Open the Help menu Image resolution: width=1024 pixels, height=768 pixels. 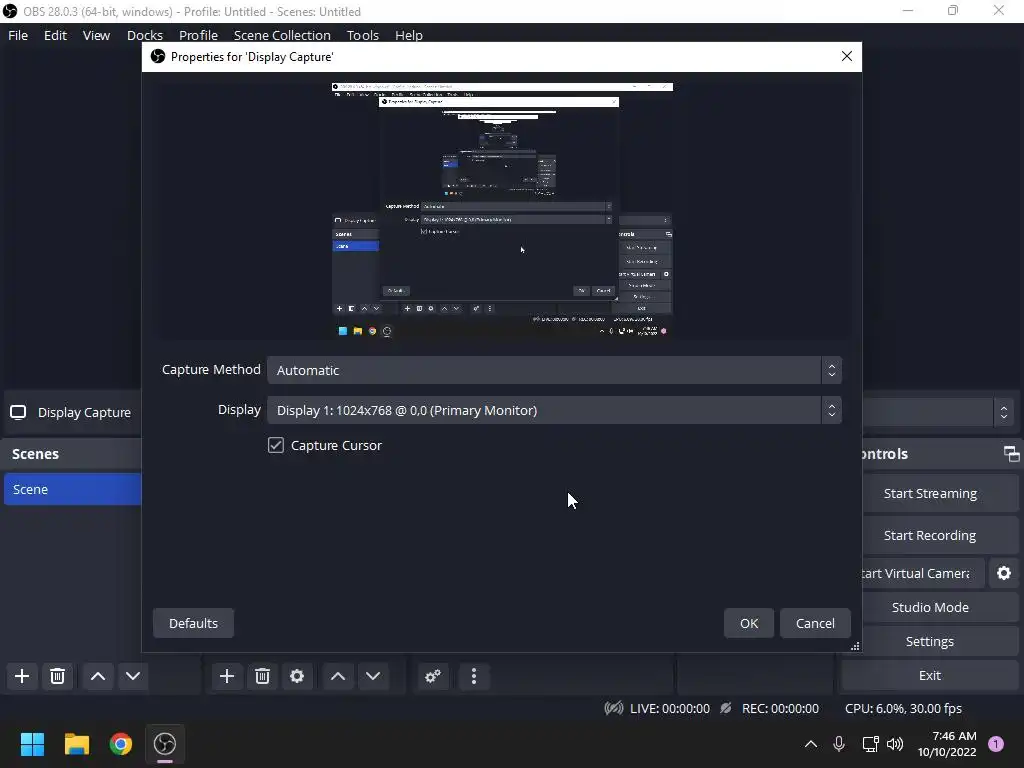409,35
